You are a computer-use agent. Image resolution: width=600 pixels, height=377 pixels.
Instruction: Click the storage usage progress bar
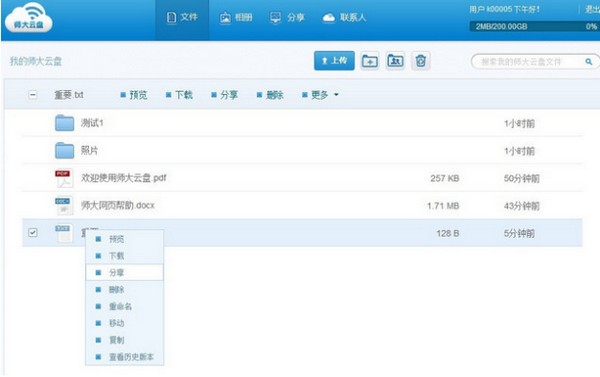pyautogui.click(x=534, y=26)
